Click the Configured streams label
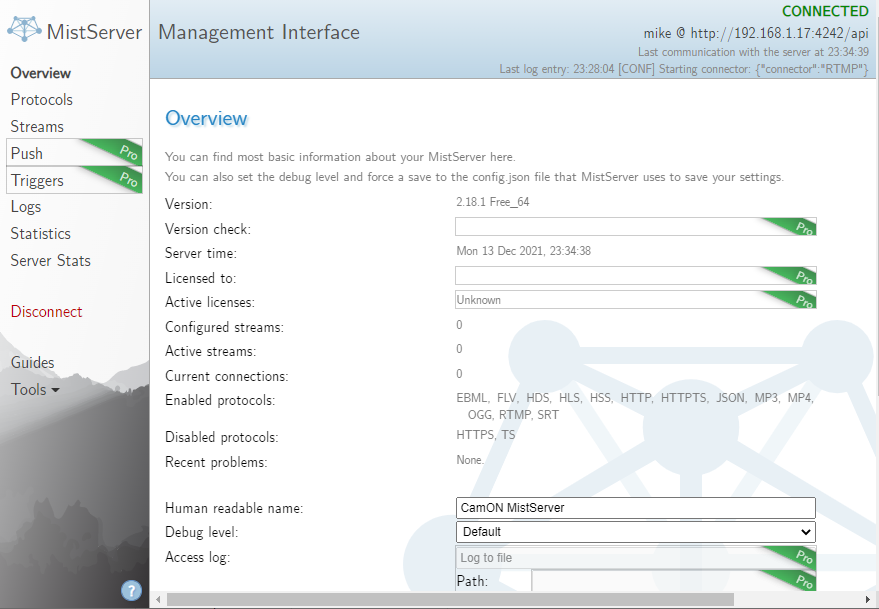Screen dimensions: 879x609 [x=224, y=327]
